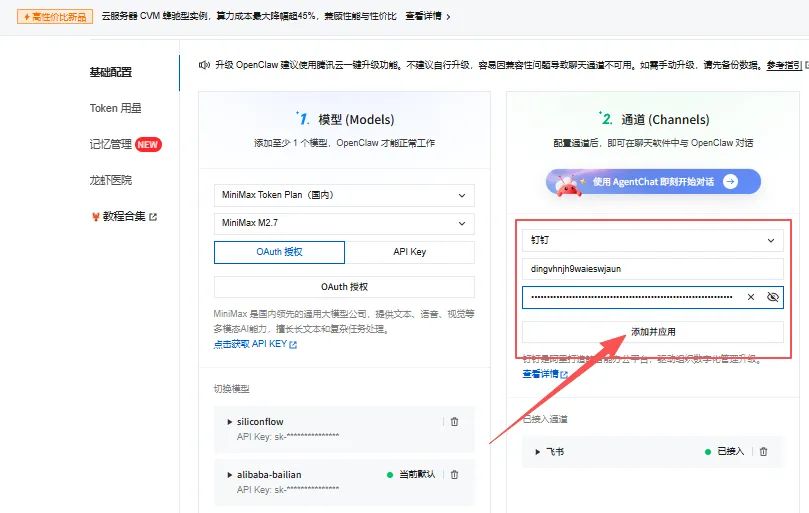Click the chevron after banner 查看详情
Image resolution: width=809 pixels, height=513 pixels.
448,17
